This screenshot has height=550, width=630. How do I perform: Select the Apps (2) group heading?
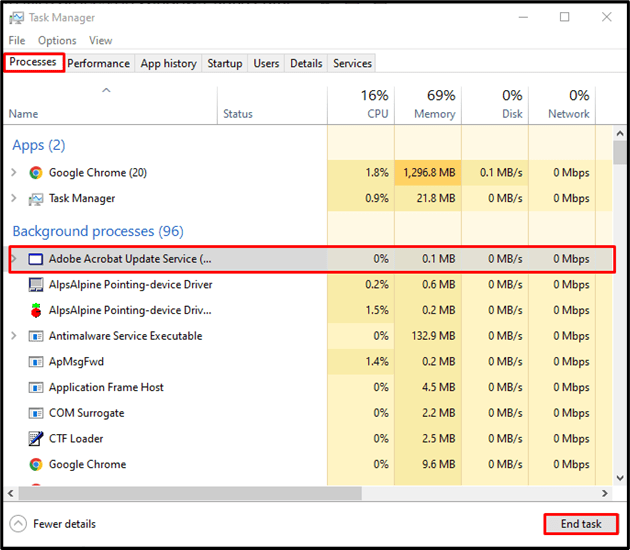pos(39,145)
